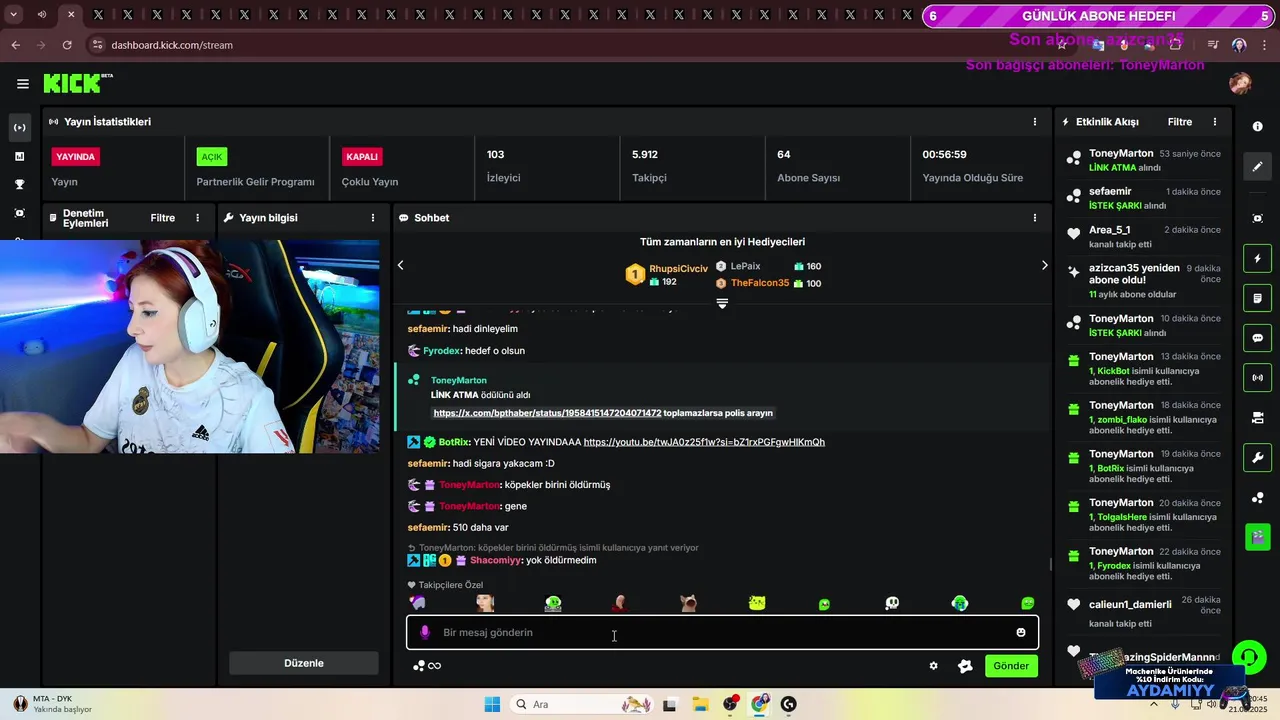Click the Windows taskbar search box 'Ara'
The image size is (1280, 720).
pyautogui.click(x=583, y=704)
